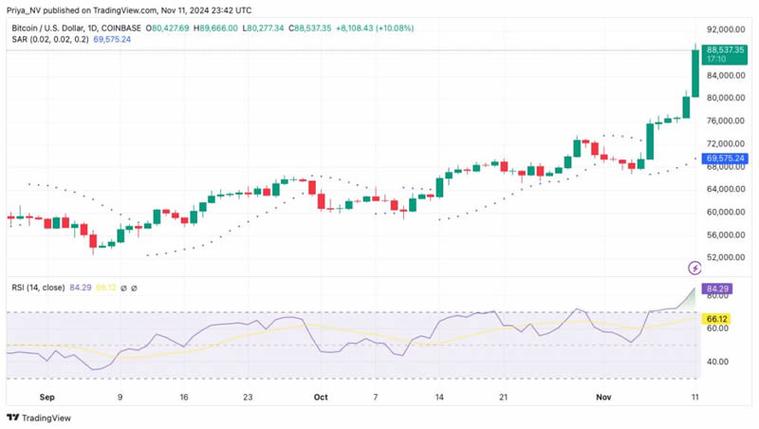Click the 60,000.00 price axis label
759x429 pixels.
coord(726,212)
